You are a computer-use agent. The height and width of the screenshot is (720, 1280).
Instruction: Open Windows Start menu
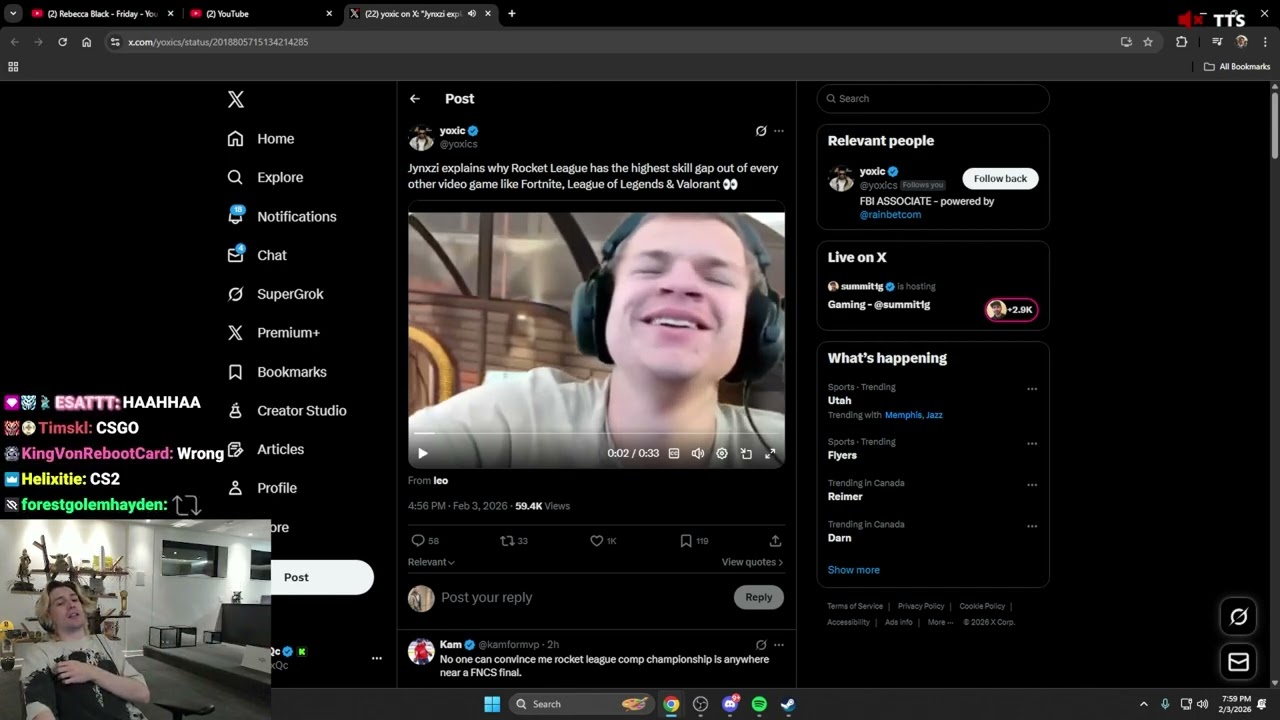tap(492, 704)
